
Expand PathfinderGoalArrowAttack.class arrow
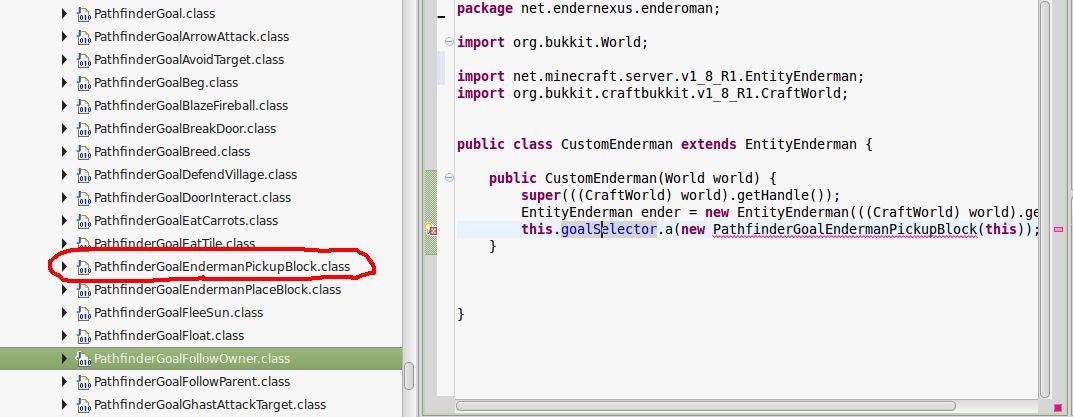tap(64, 36)
